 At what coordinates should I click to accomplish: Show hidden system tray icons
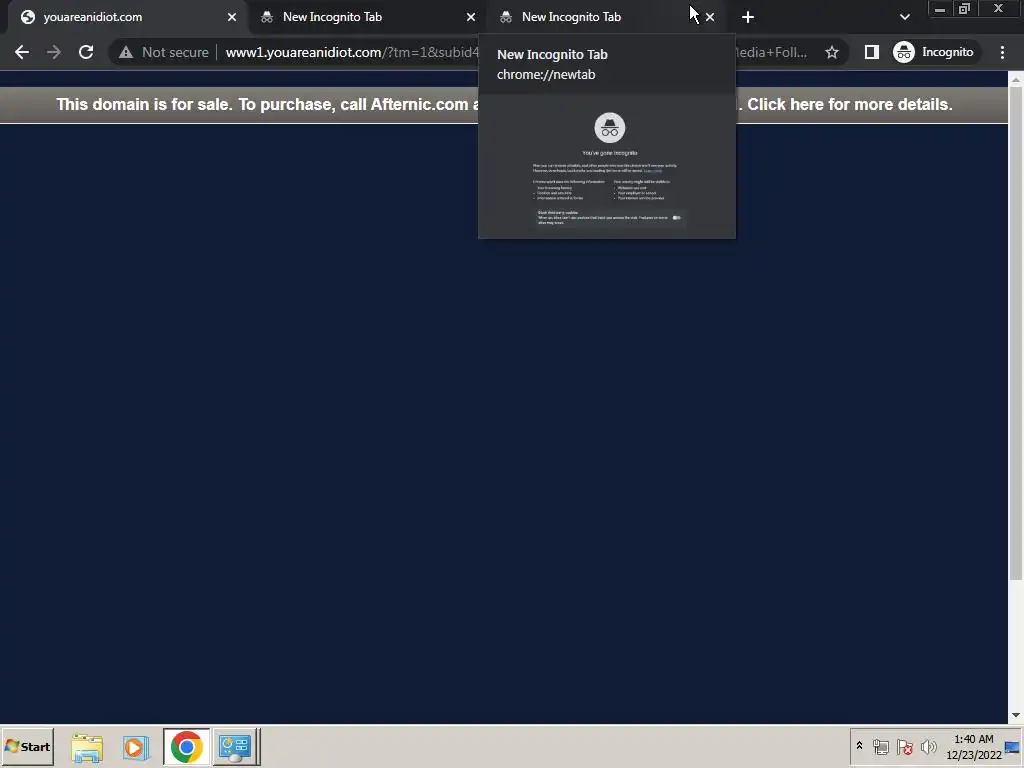click(x=859, y=746)
